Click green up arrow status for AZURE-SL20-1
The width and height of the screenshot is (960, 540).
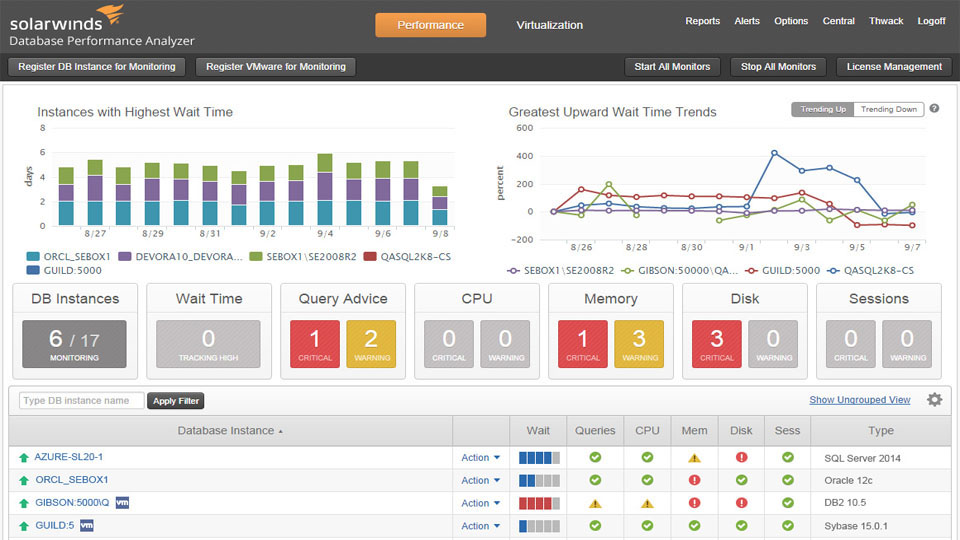tap(24, 458)
